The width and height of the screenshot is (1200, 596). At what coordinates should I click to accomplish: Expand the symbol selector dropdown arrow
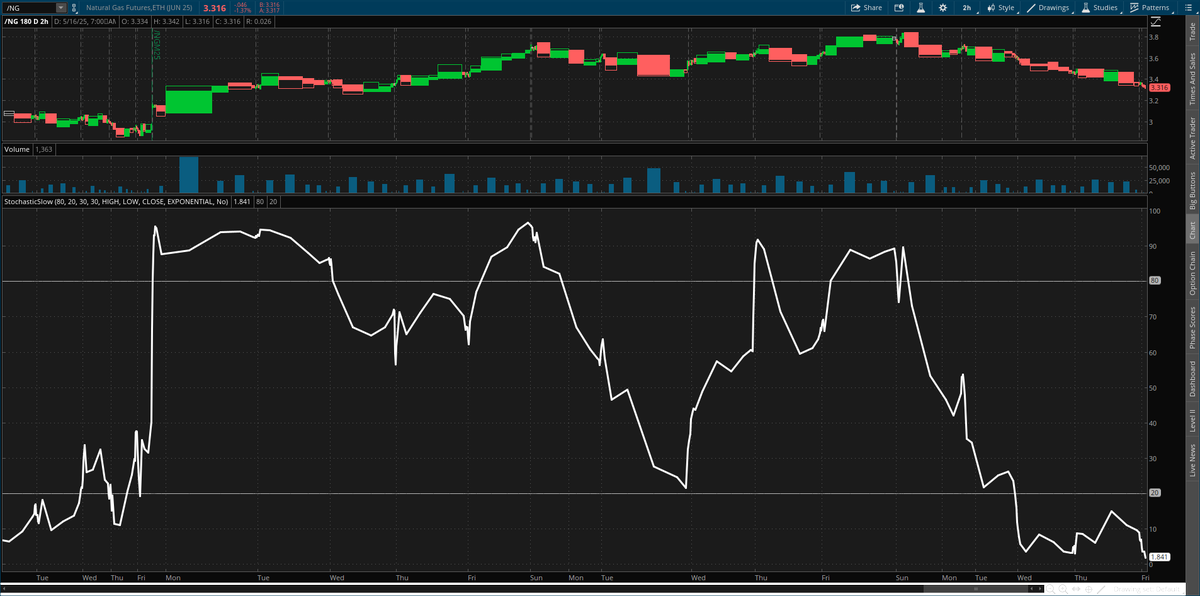[63, 7]
